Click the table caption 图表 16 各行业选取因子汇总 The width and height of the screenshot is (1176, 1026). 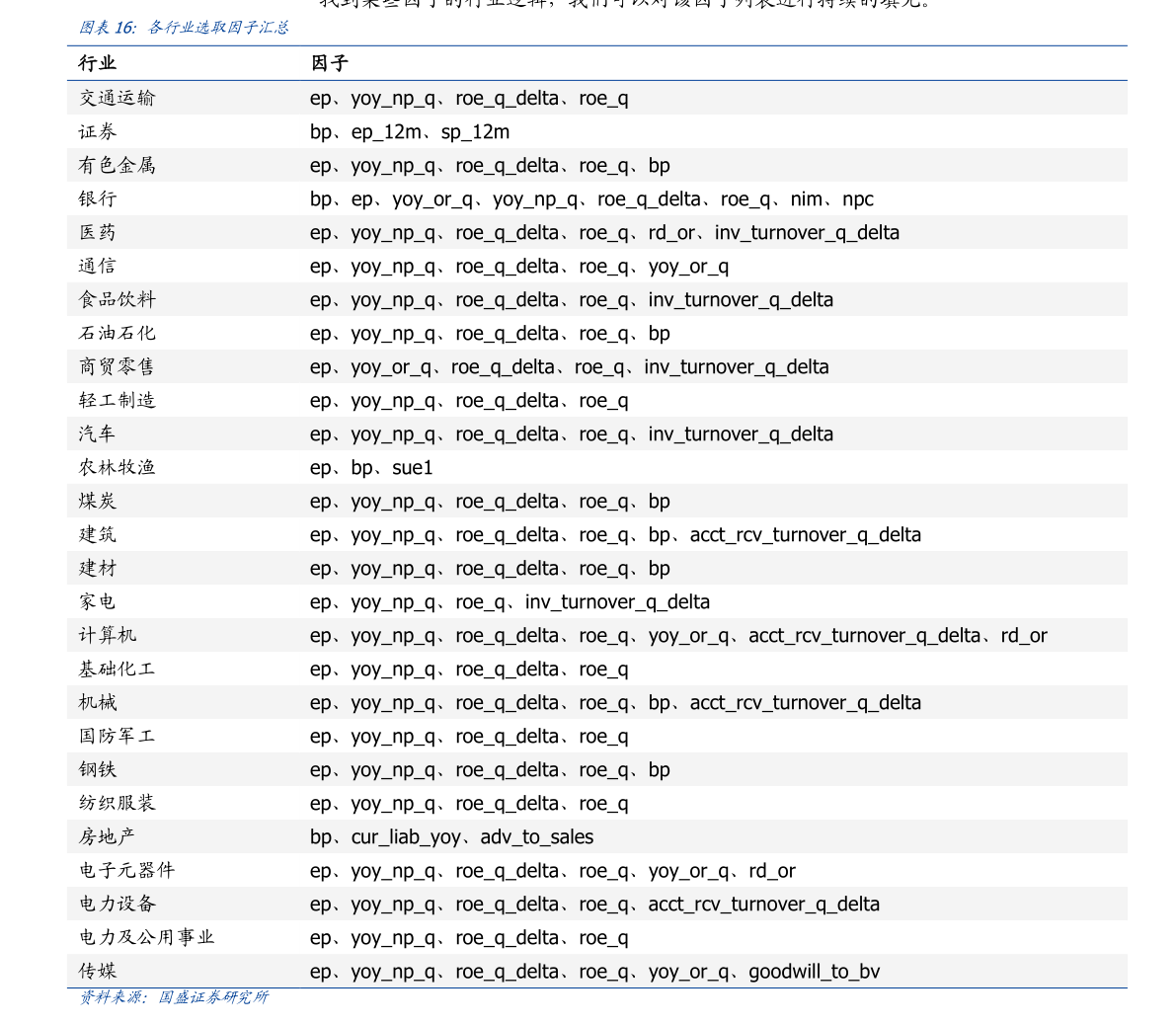tap(184, 28)
